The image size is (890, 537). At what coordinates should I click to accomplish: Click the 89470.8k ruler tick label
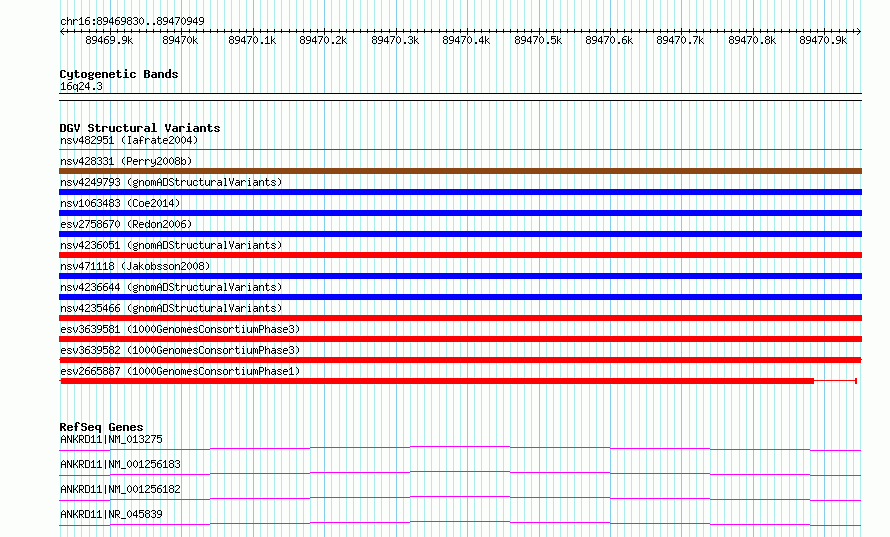(x=752, y=40)
